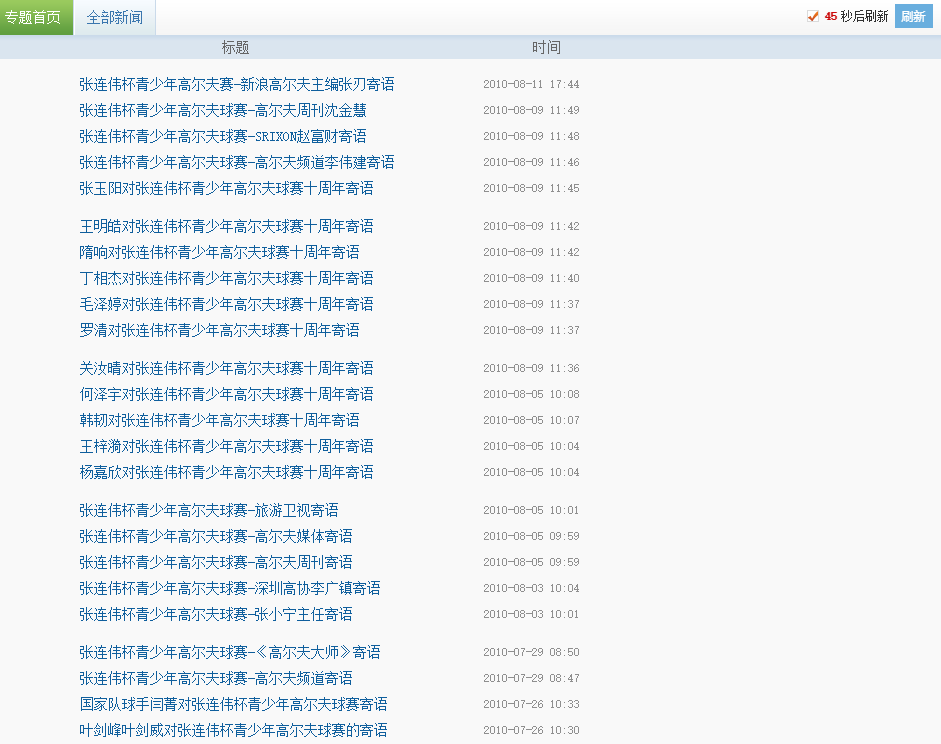Viewport: 941px width, 744px height.
Task: Open the 王梓漪 anniversary message link
Action: pos(226,446)
